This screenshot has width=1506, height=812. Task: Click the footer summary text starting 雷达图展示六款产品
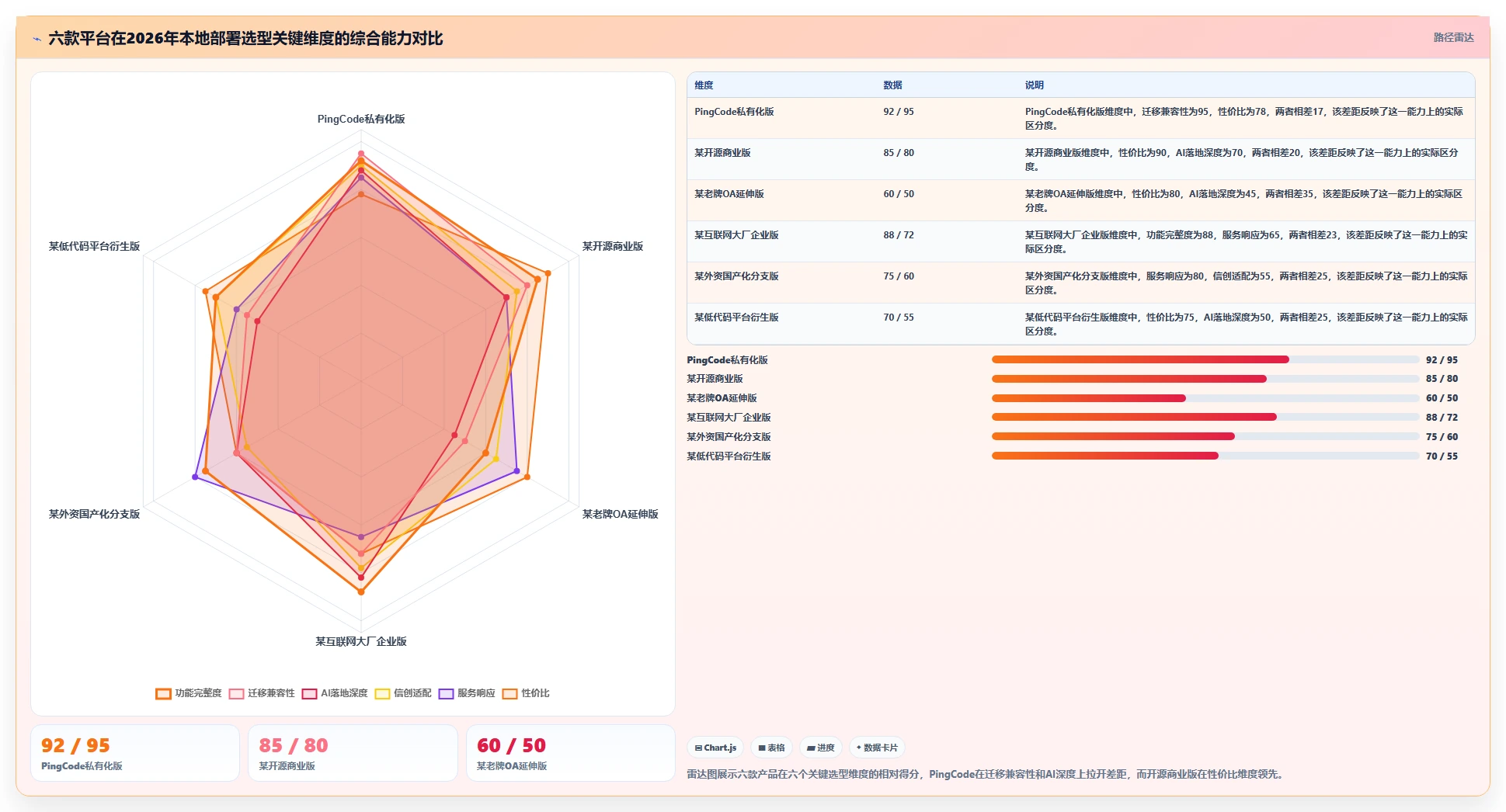pyautogui.click(x=986, y=774)
